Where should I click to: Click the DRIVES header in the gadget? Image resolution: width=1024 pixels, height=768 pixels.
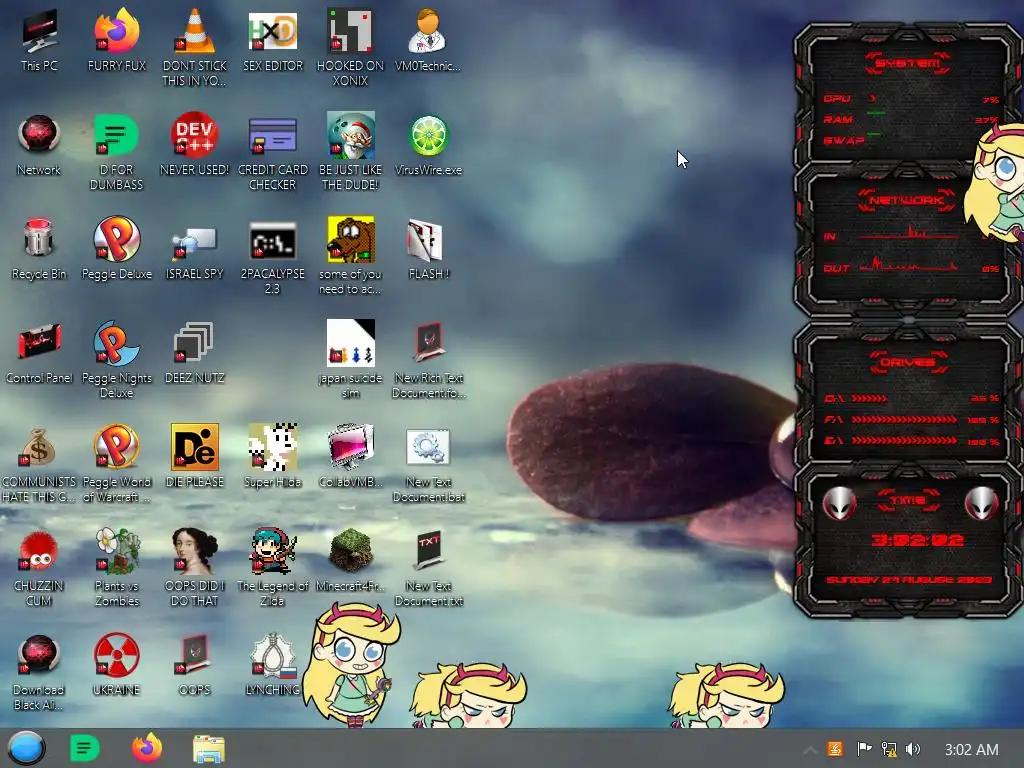point(907,362)
